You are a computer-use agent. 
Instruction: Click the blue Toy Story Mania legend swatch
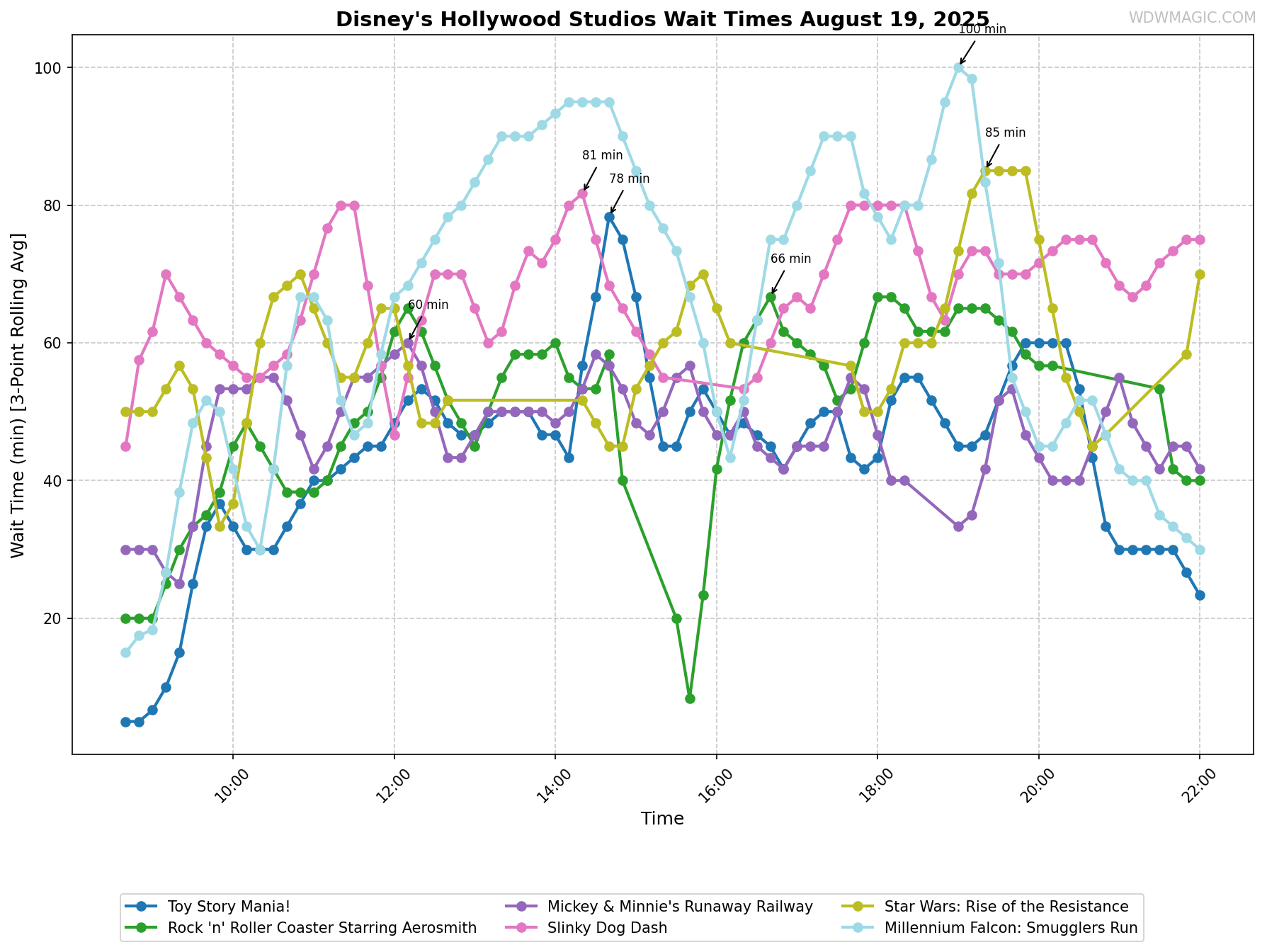coord(141,907)
